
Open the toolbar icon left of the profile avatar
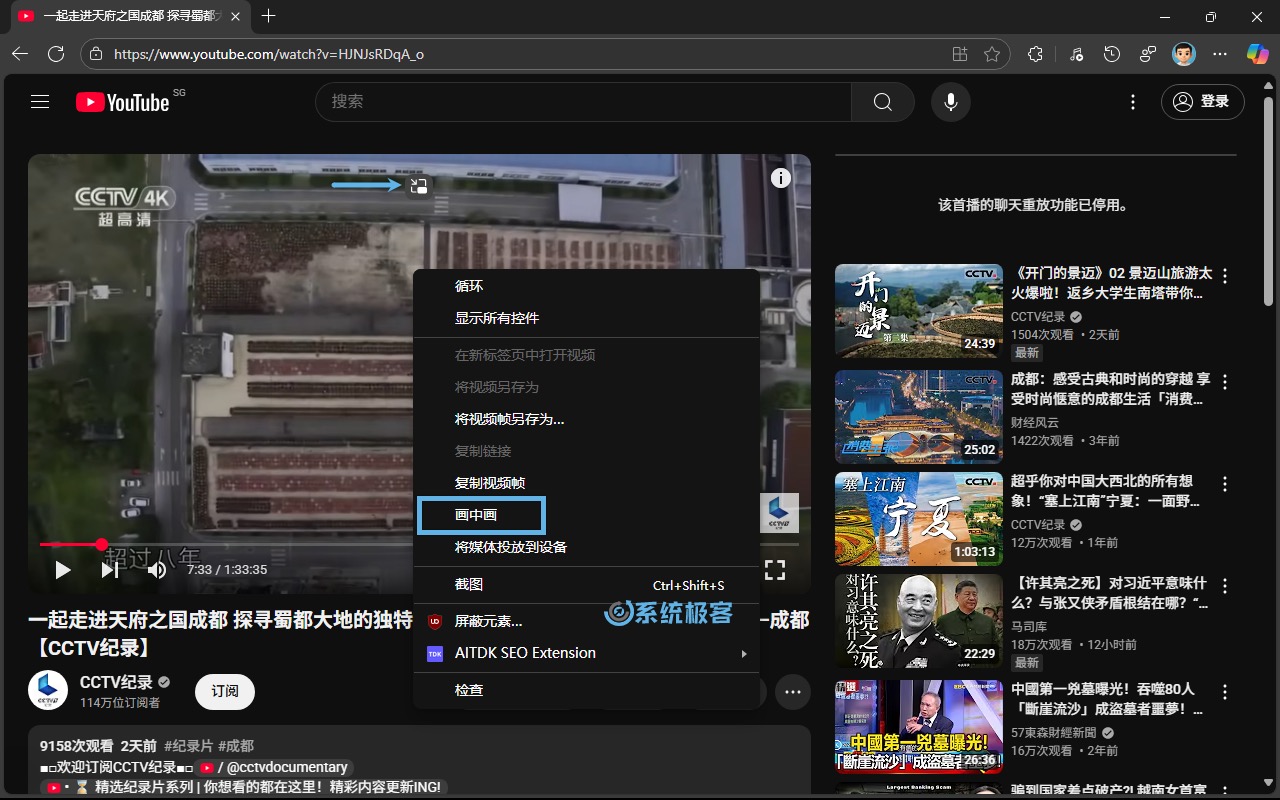1148,54
